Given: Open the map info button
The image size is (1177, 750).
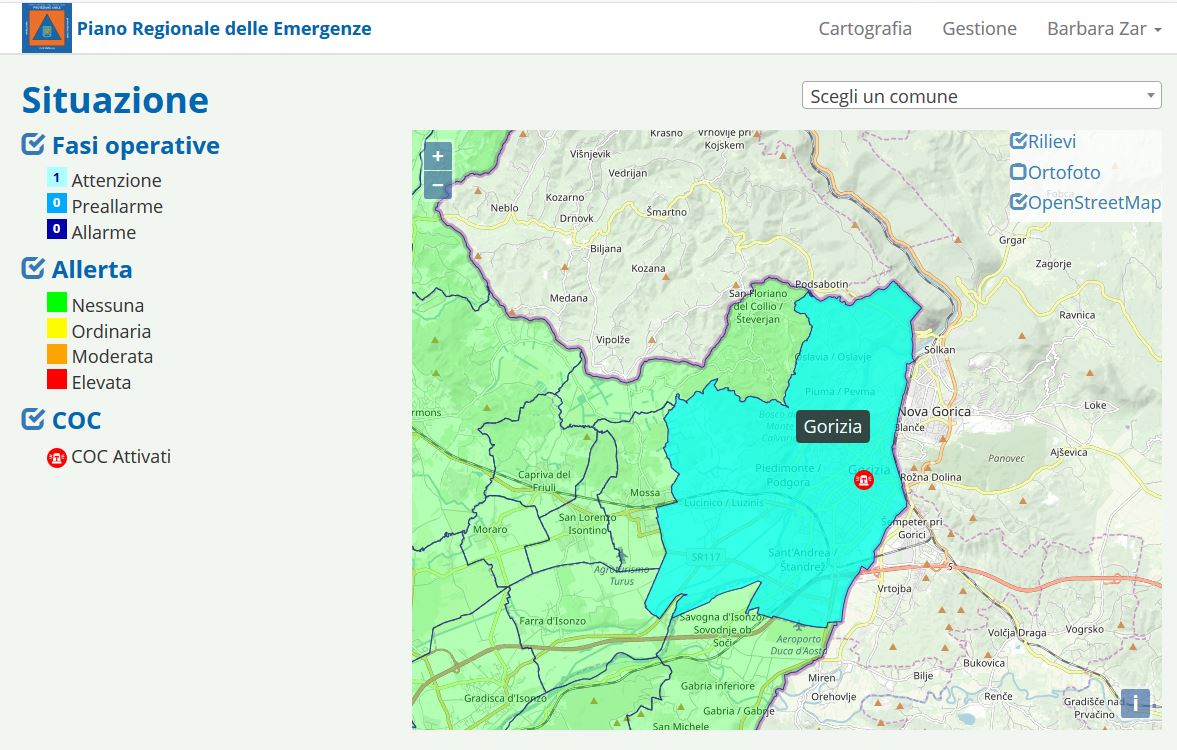Looking at the screenshot, I should pyautogui.click(x=1135, y=703).
